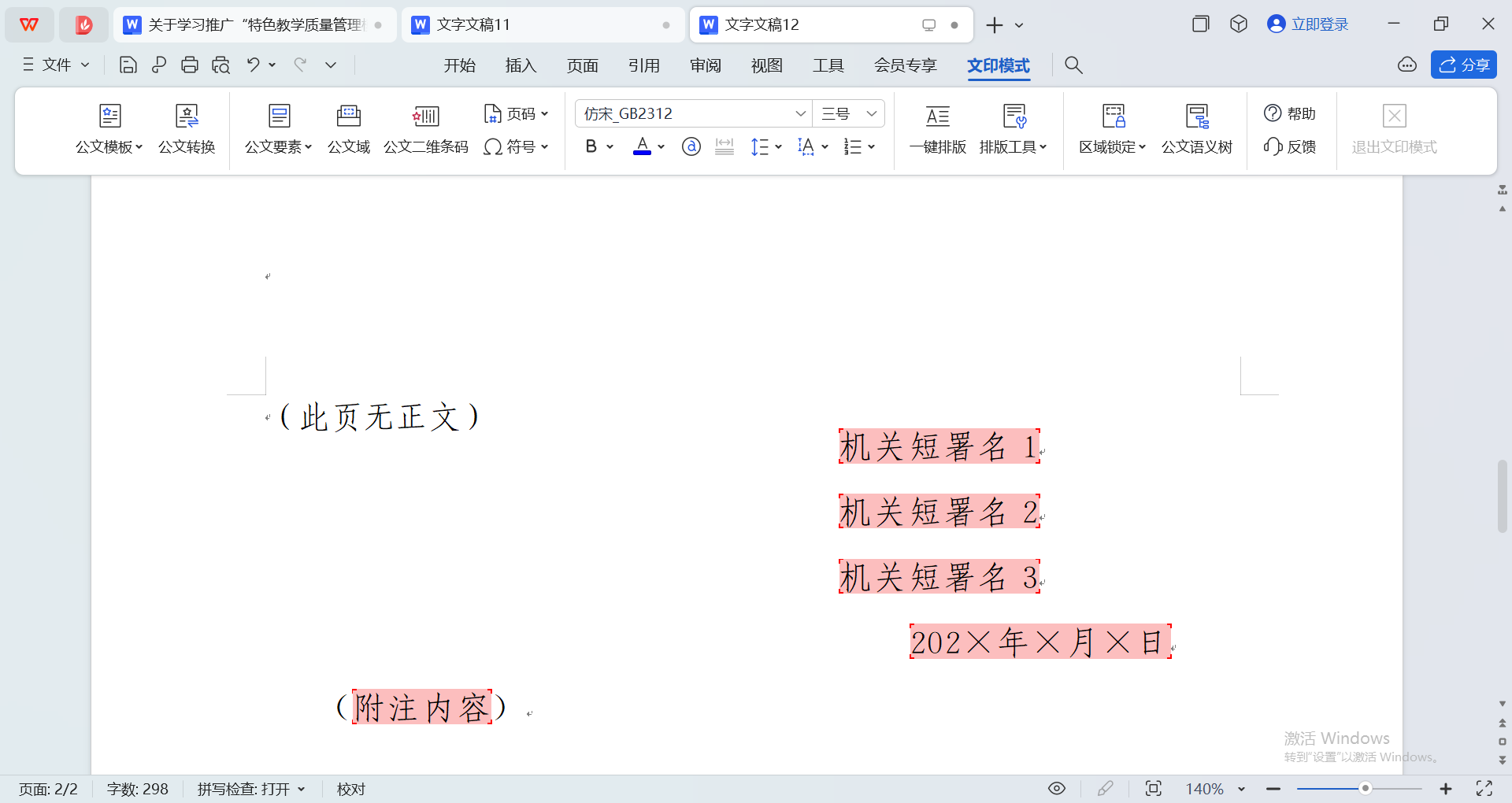The image size is (1512, 803).
Task: Toggle 拼写检查 spell check dropdown
Action: tap(251, 789)
